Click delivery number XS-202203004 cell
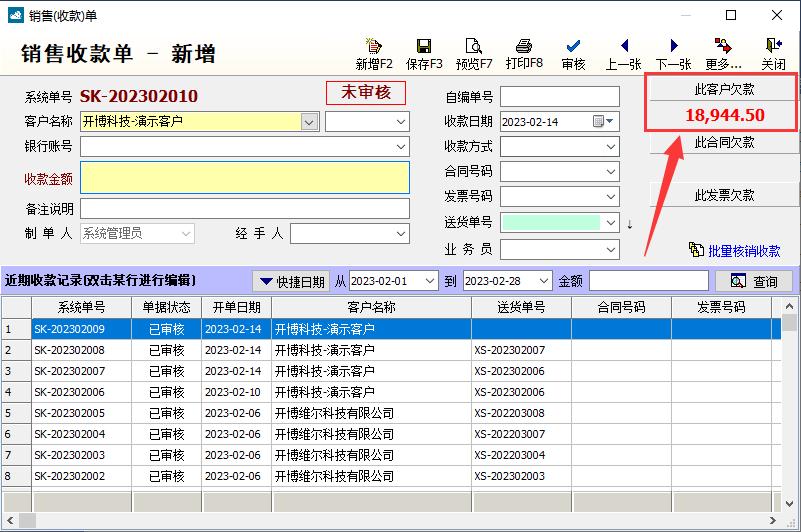Image resolution: width=801 pixels, height=532 pixels. (522, 455)
